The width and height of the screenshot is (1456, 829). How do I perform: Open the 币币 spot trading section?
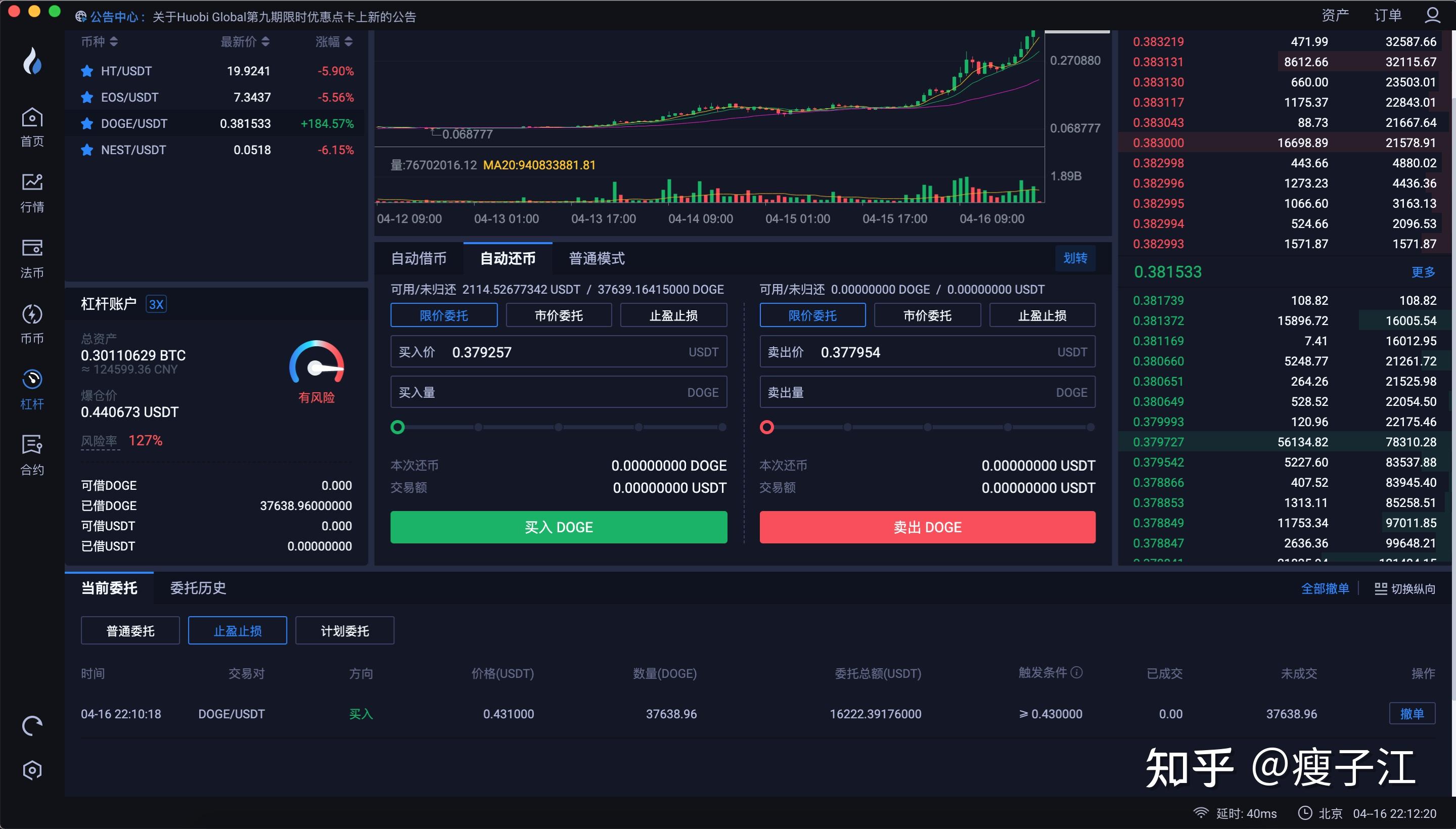point(32,323)
